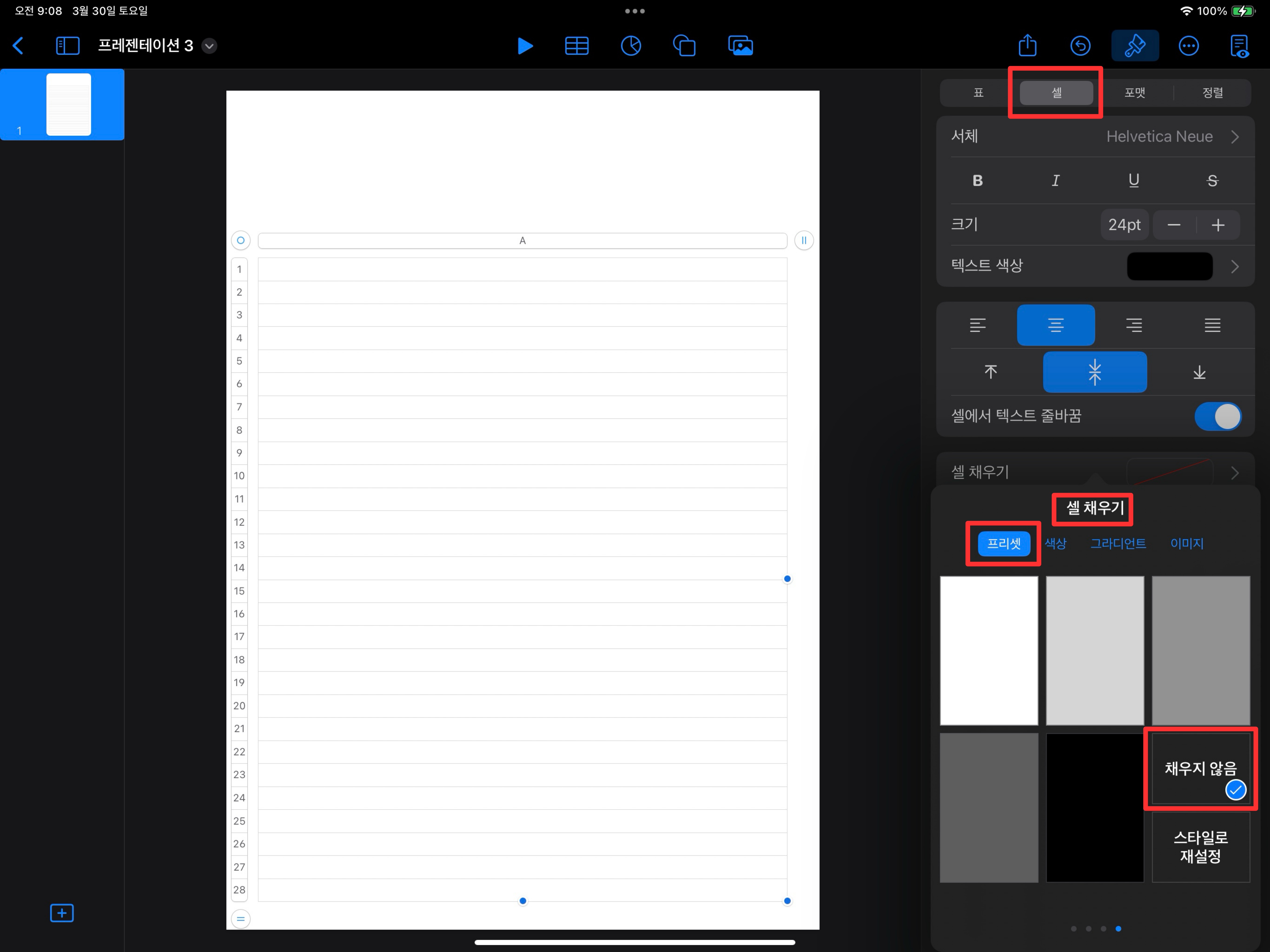
Task: Play the presentation slideshow
Action: (524, 46)
